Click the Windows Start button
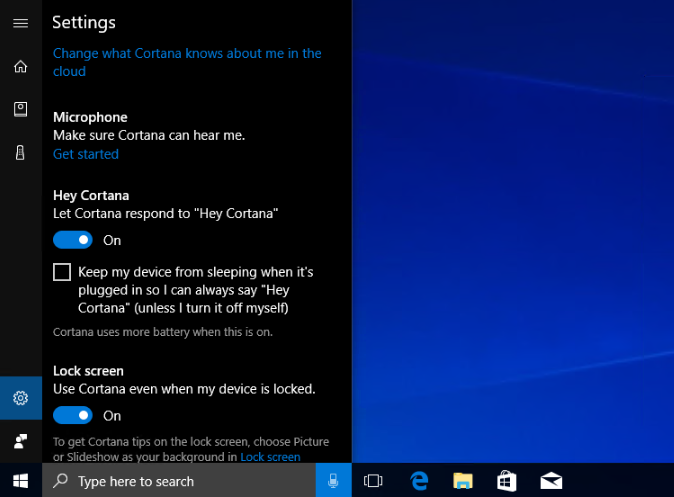 pos(21,481)
